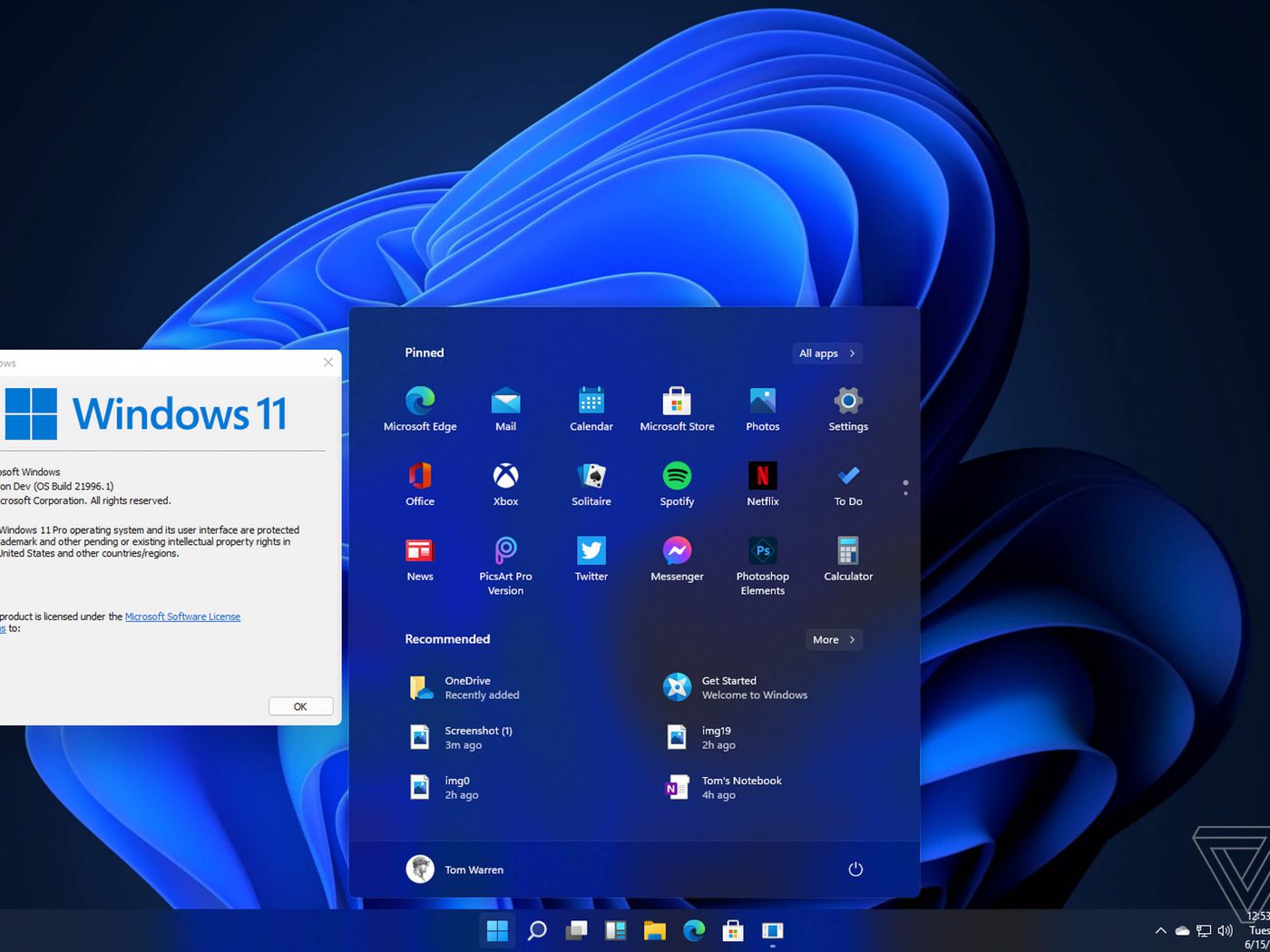Viewport: 1270px width, 952px height.
Task: Click the power button in Start menu
Action: point(855,869)
